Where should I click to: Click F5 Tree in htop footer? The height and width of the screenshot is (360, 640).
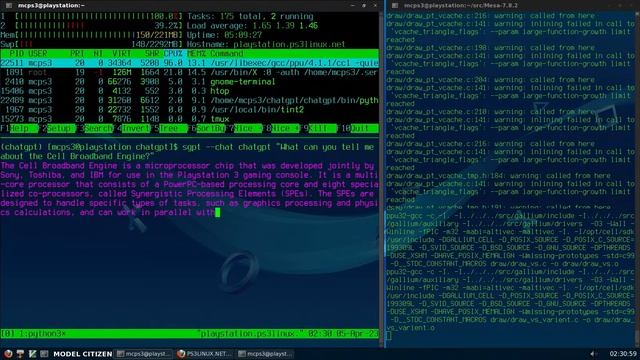[x=169, y=128]
